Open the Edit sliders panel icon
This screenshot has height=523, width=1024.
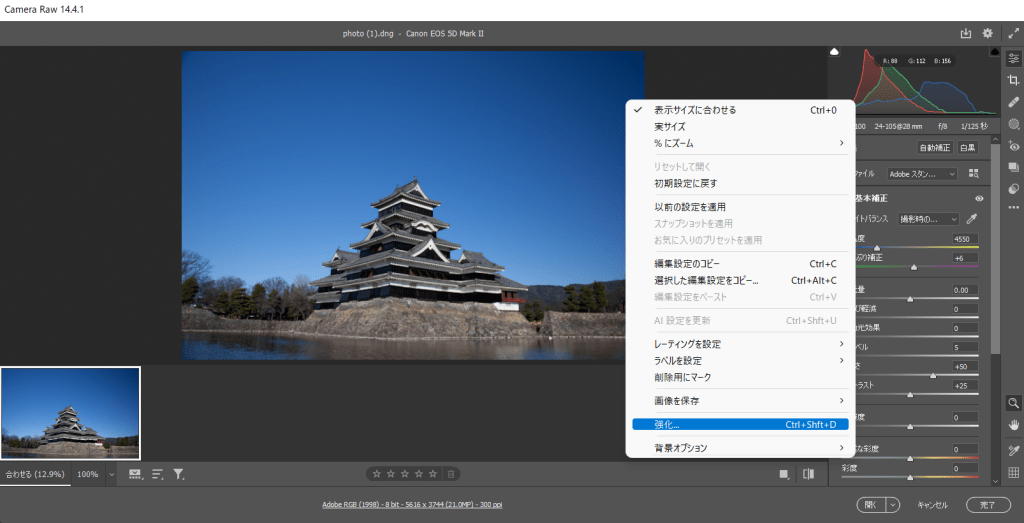click(1013, 58)
